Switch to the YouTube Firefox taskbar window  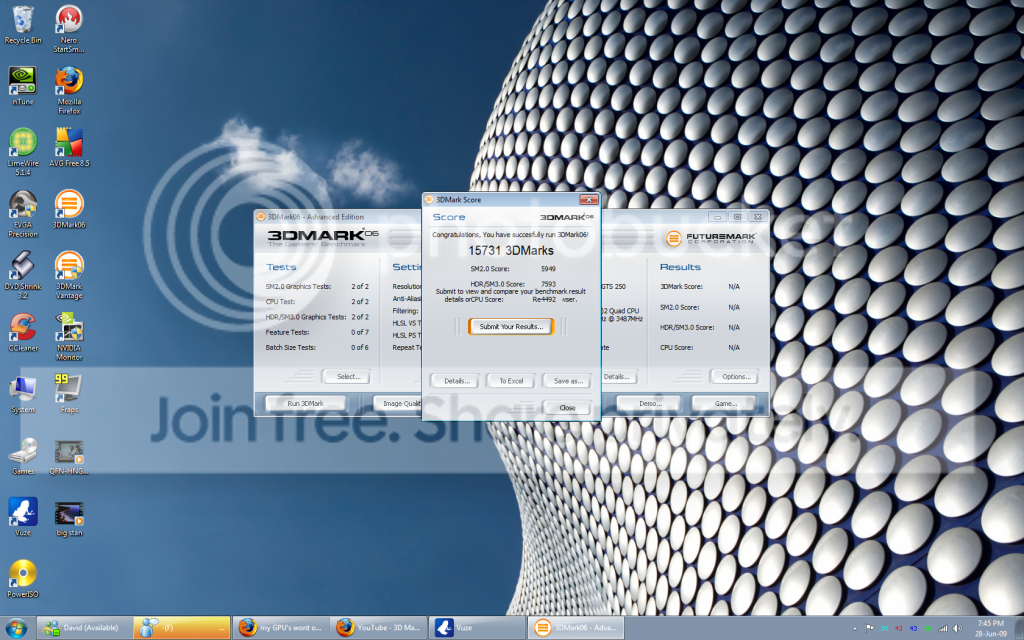pos(378,627)
